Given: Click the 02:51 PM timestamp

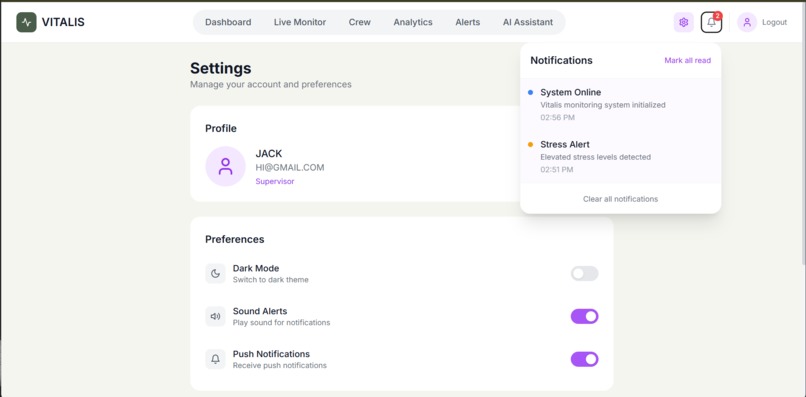Looking at the screenshot, I should [557, 170].
